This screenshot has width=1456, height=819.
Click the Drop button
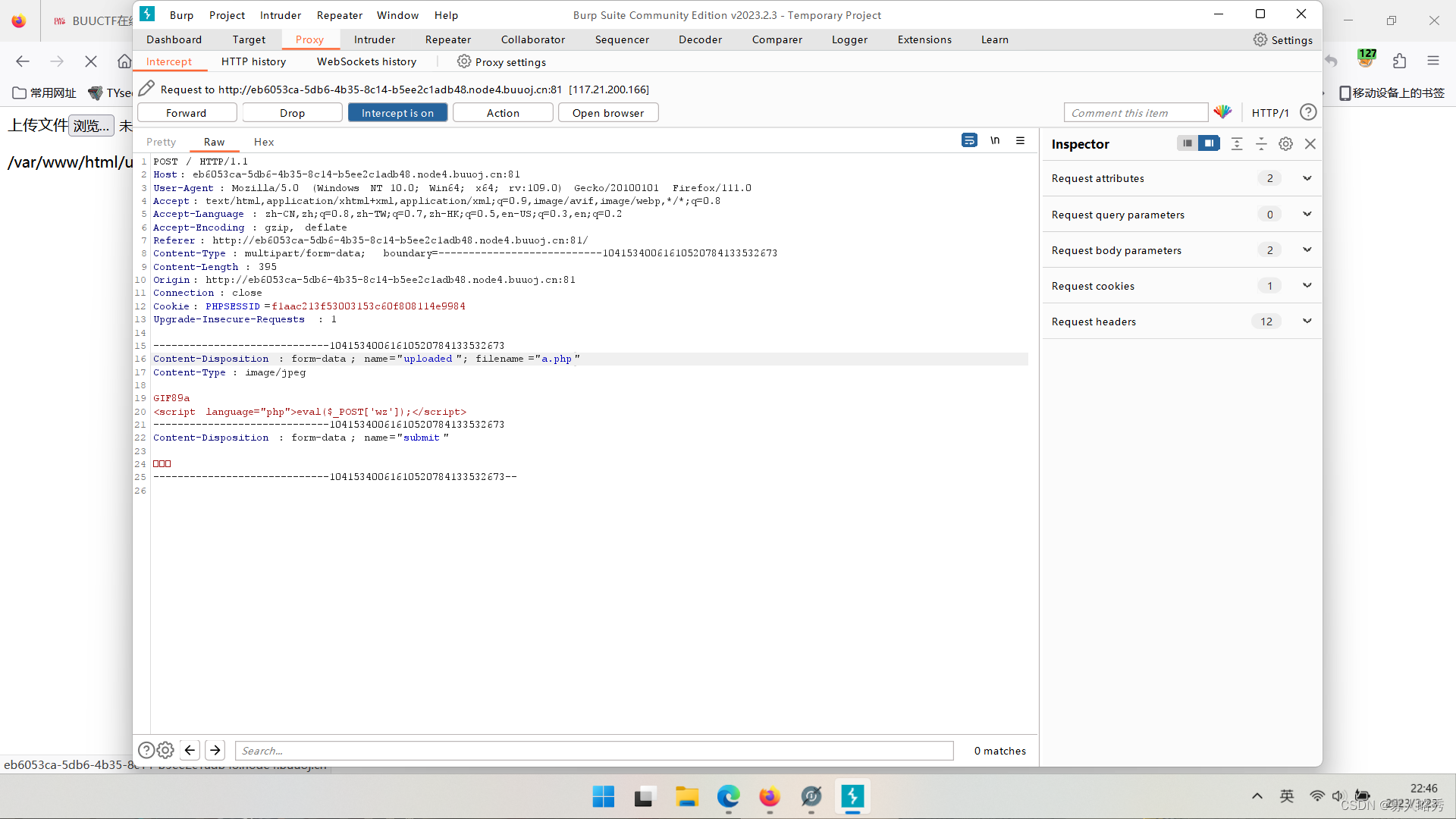click(x=292, y=112)
